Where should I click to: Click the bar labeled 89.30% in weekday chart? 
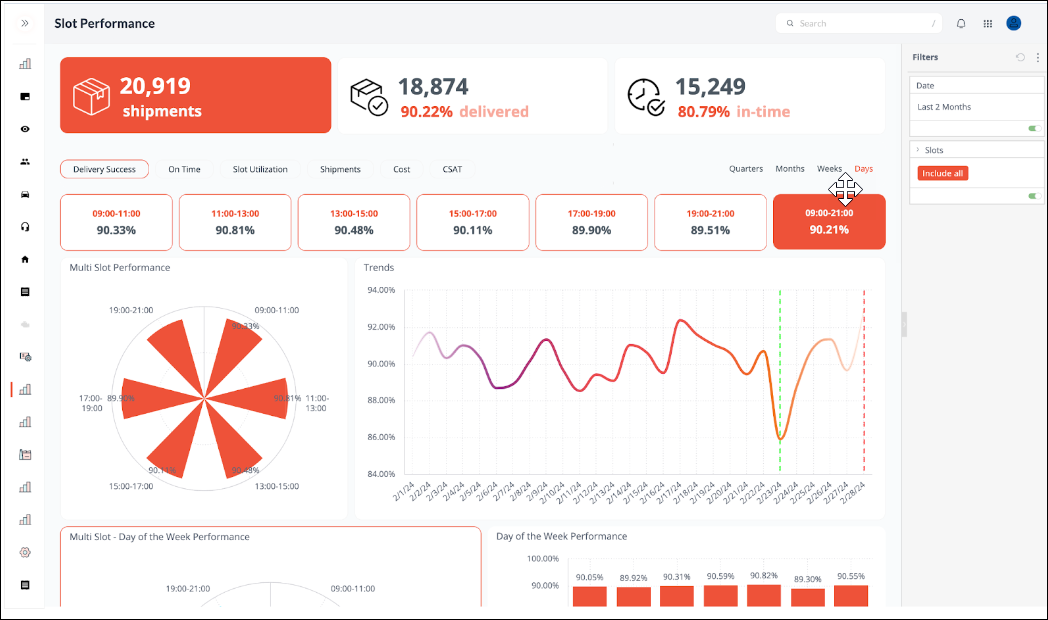[807, 597]
